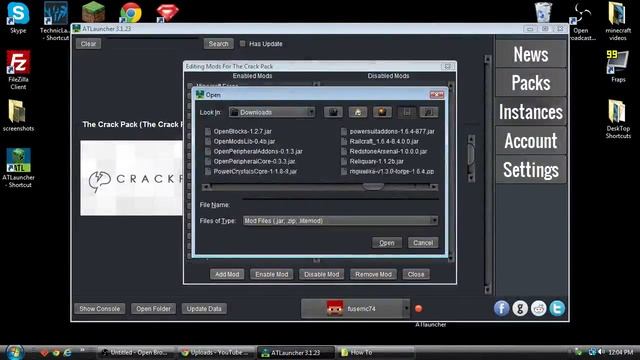
Task: Click the Remove Mod button
Action: [373, 274]
